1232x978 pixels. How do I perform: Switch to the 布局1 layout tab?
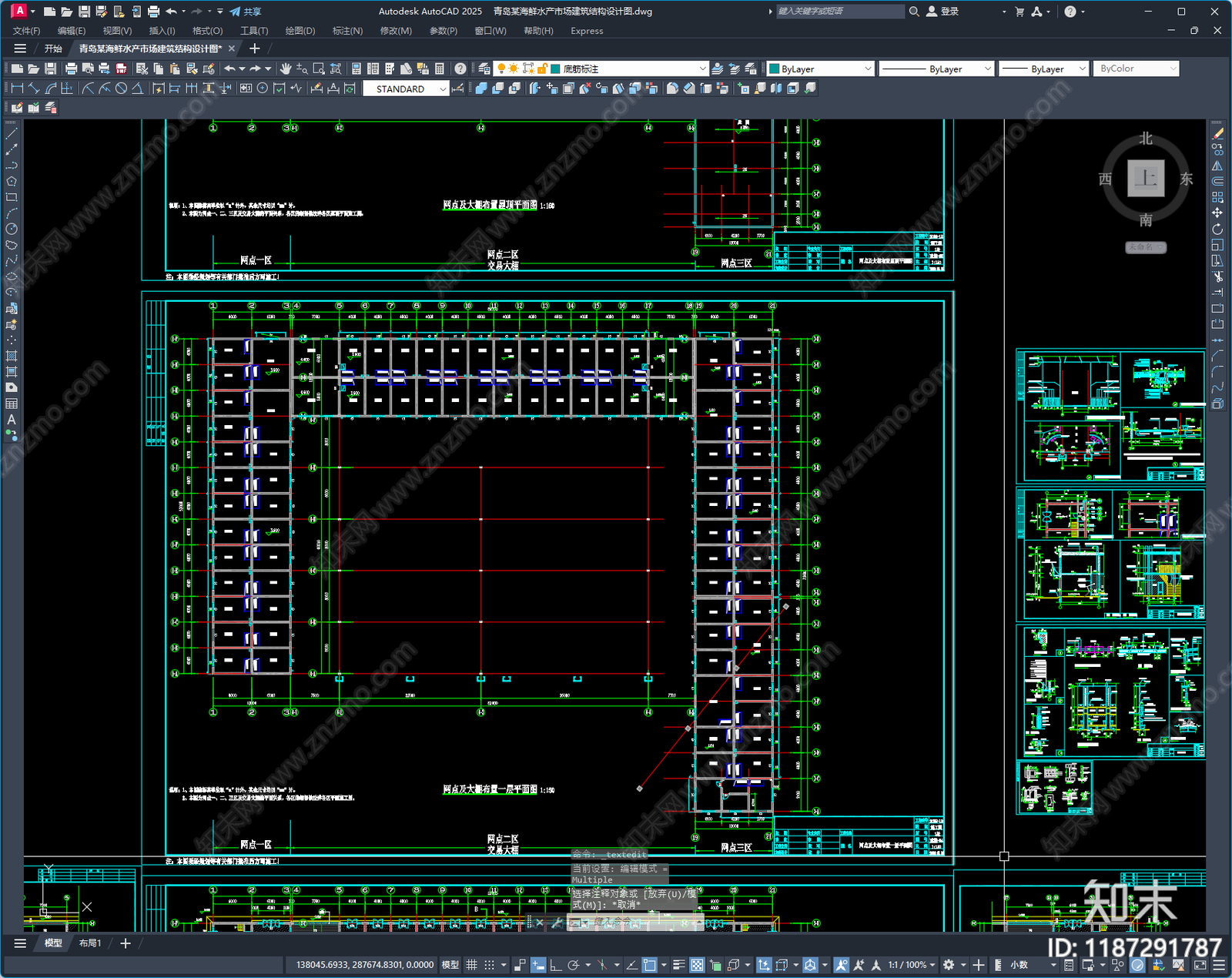(90, 943)
